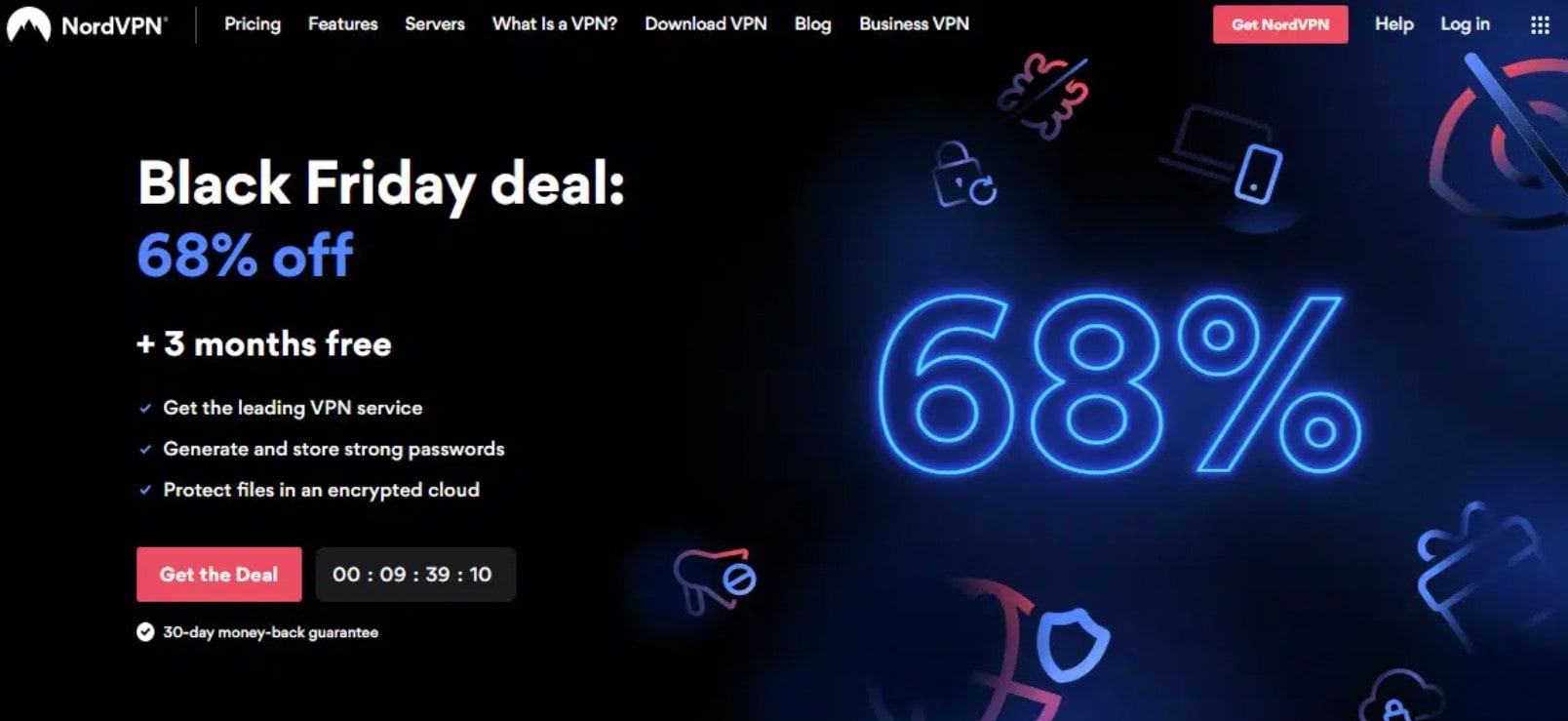Click the blocked megaphone ad icon
Viewport: 1568px width, 721px height.
point(714,581)
